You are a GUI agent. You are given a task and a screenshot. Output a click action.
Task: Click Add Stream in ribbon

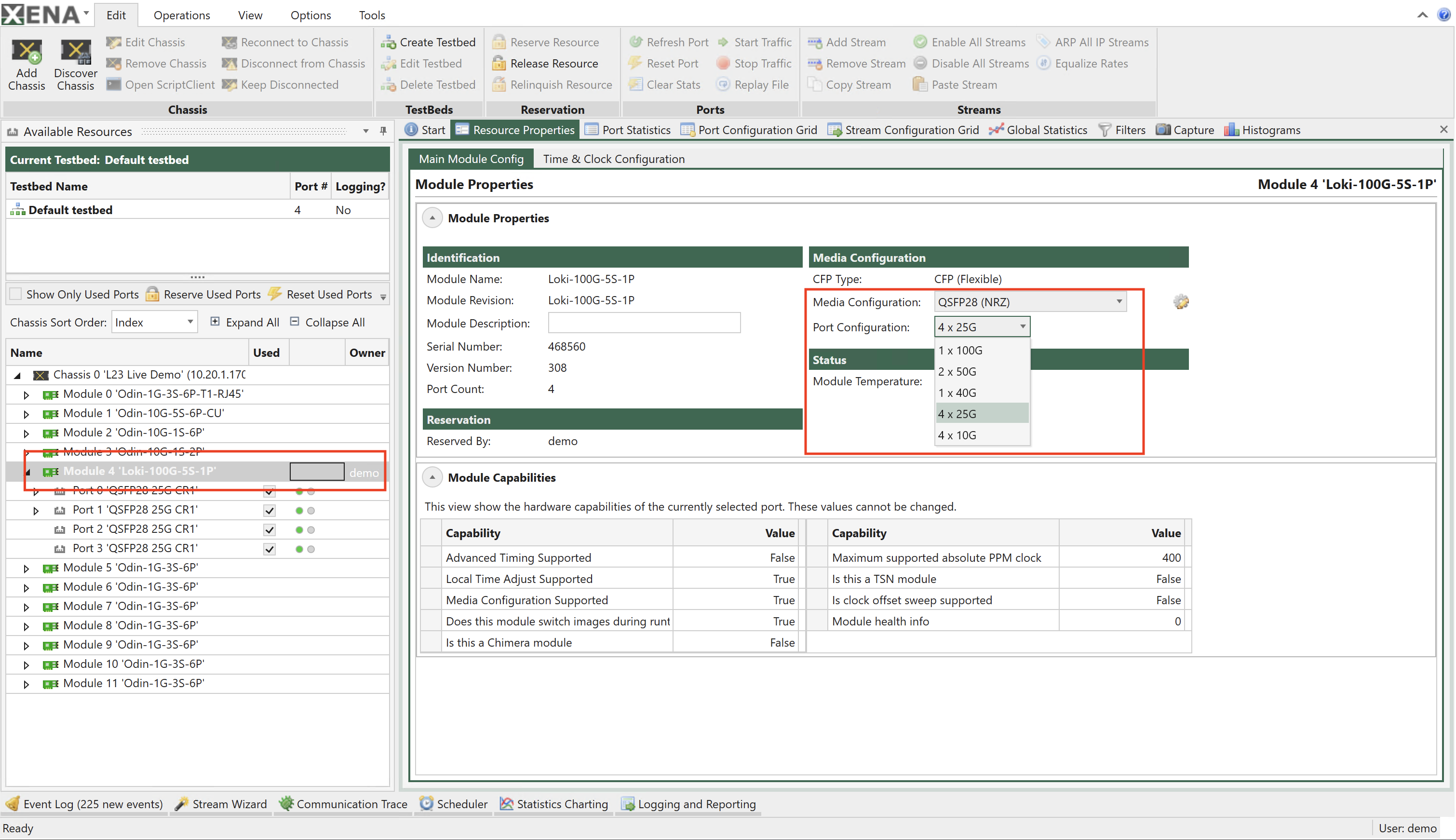847,42
